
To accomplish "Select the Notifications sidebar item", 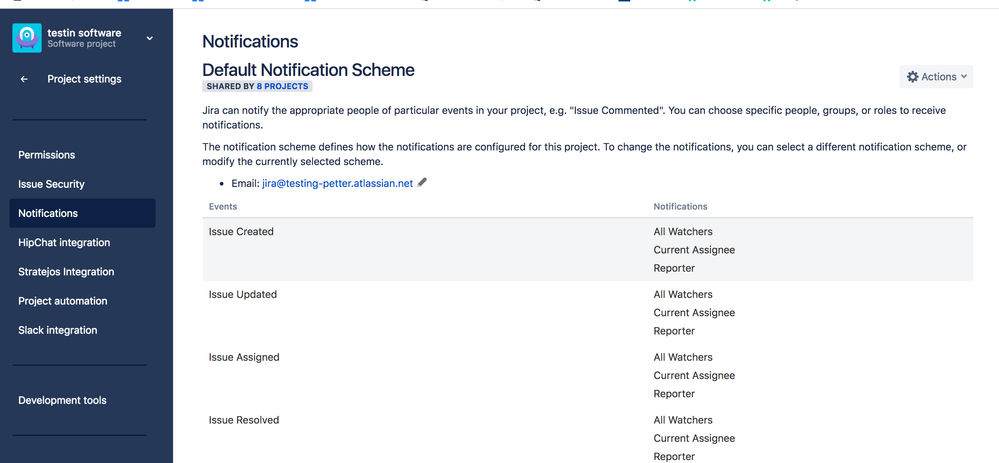I will coord(48,213).
